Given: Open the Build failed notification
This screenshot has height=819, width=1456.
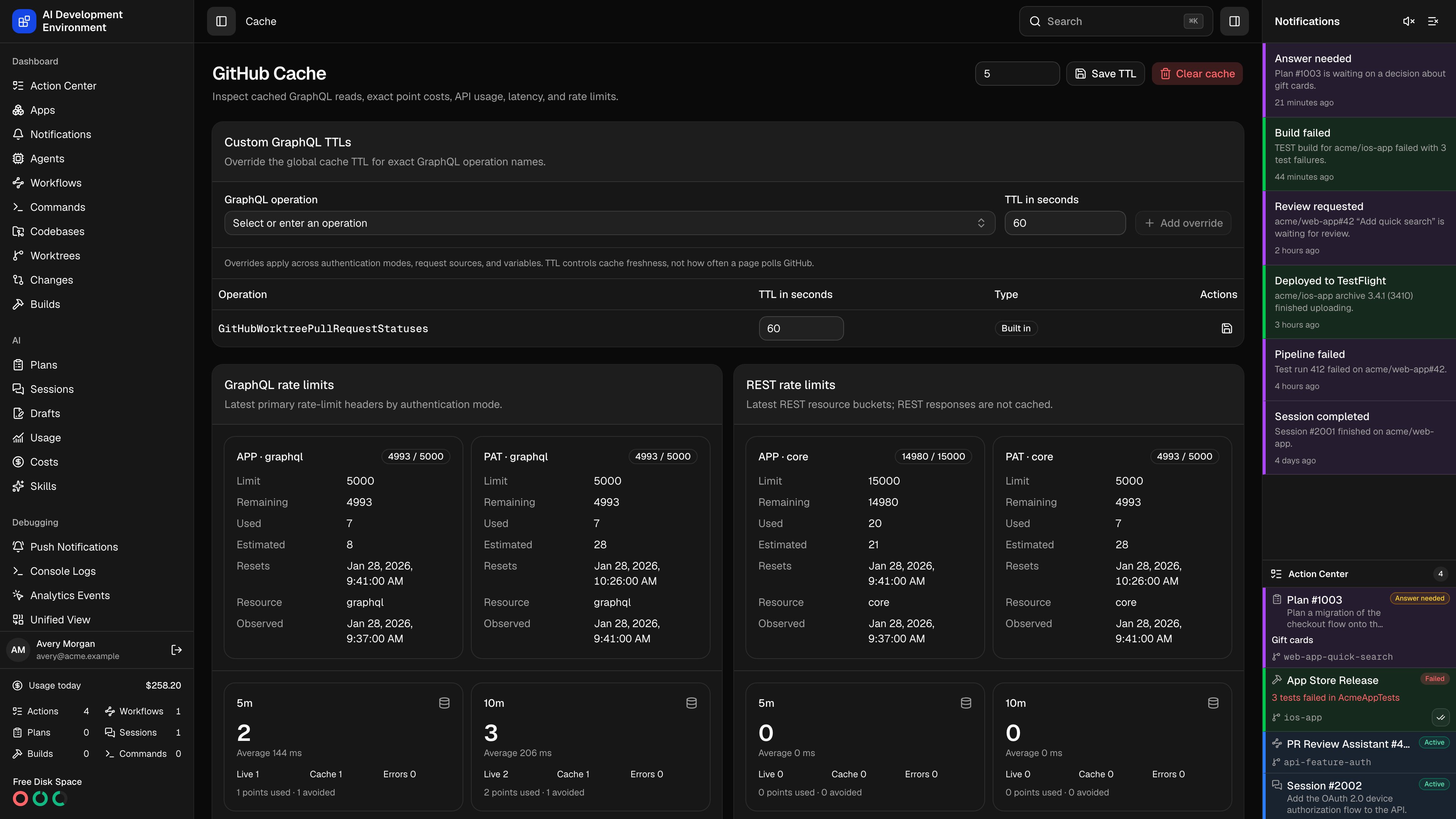Looking at the screenshot, I should click(1359, 154).
